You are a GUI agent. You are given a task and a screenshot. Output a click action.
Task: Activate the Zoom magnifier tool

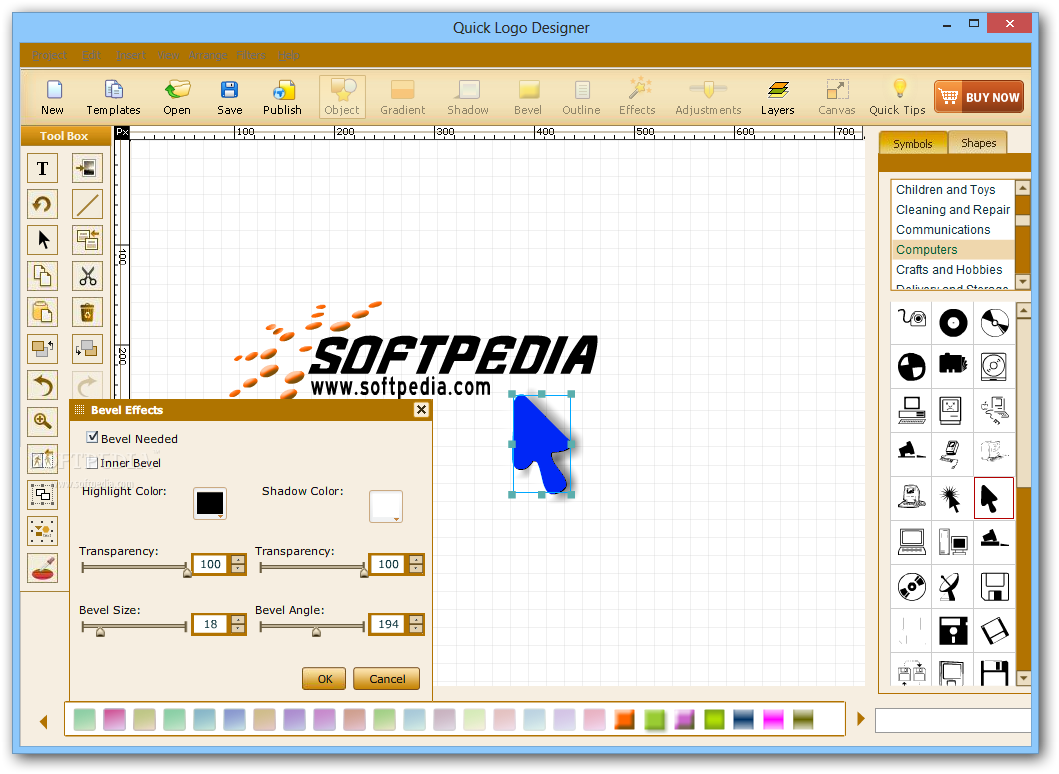click(43, 421)
